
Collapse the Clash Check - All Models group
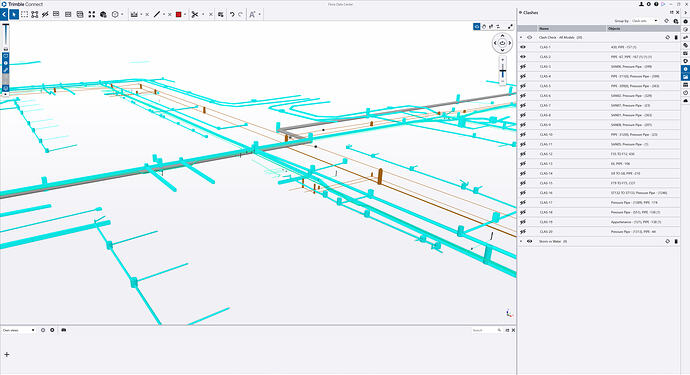coord(521,37)
